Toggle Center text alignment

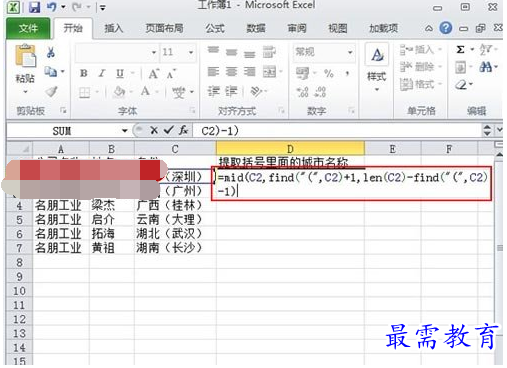click(231, 72)
